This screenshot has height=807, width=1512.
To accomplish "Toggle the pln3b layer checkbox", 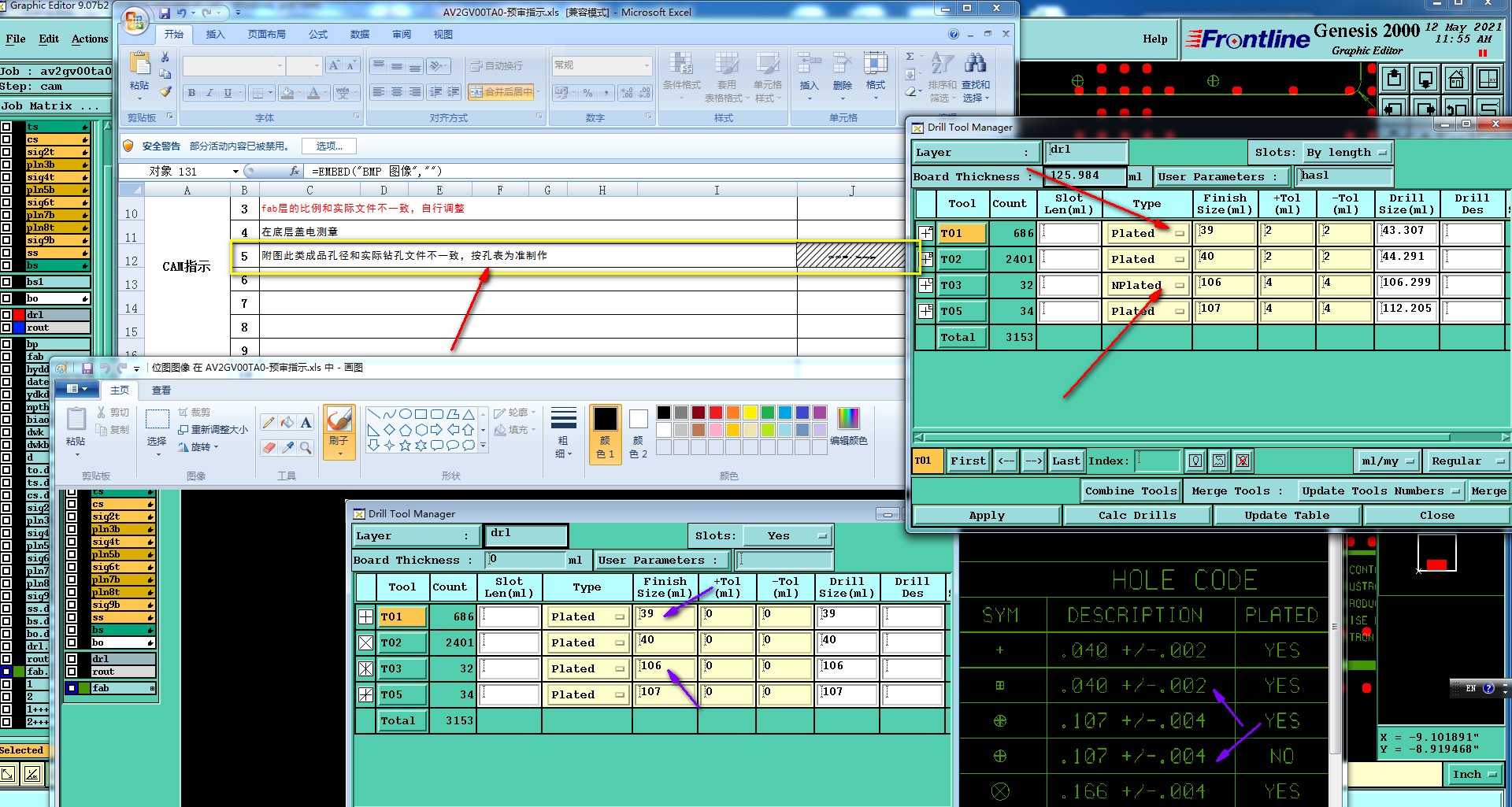I will 6,165.
